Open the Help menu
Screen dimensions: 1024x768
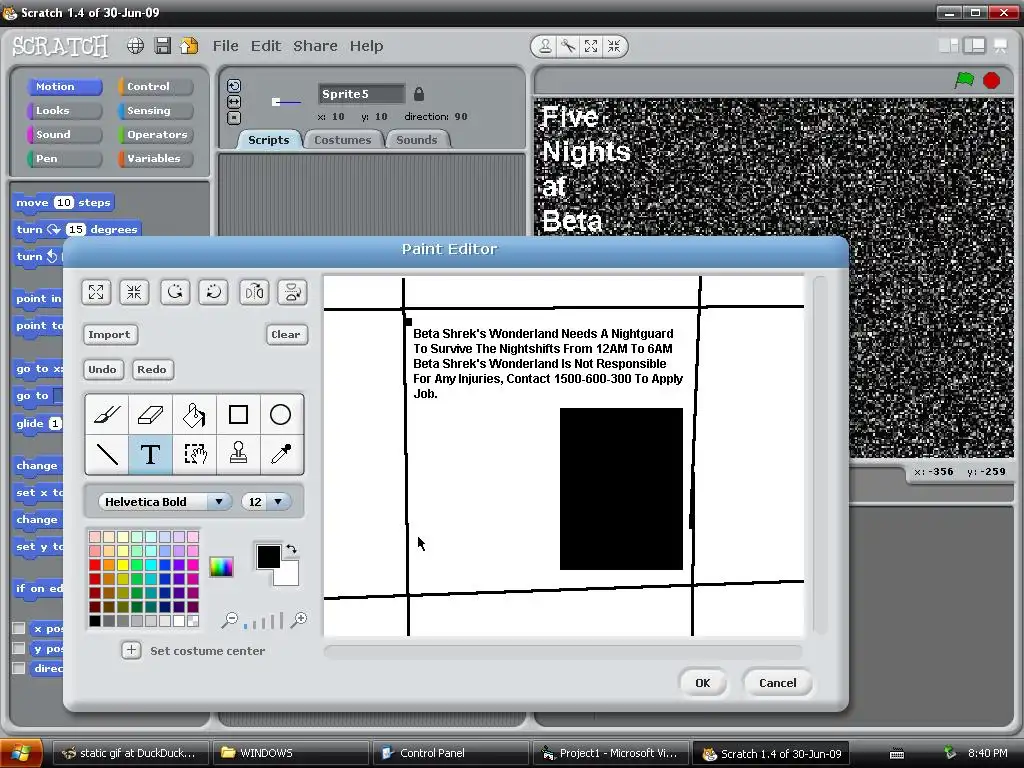tap(366, 46)
